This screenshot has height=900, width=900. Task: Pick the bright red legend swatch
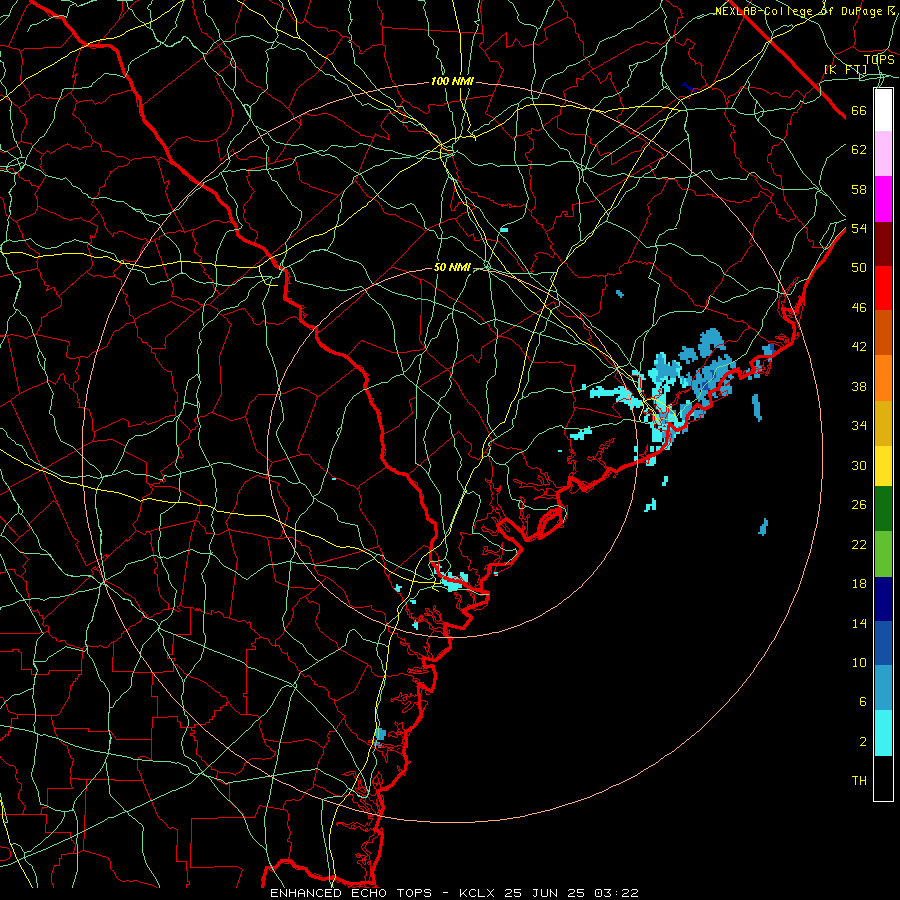[883, 288]
